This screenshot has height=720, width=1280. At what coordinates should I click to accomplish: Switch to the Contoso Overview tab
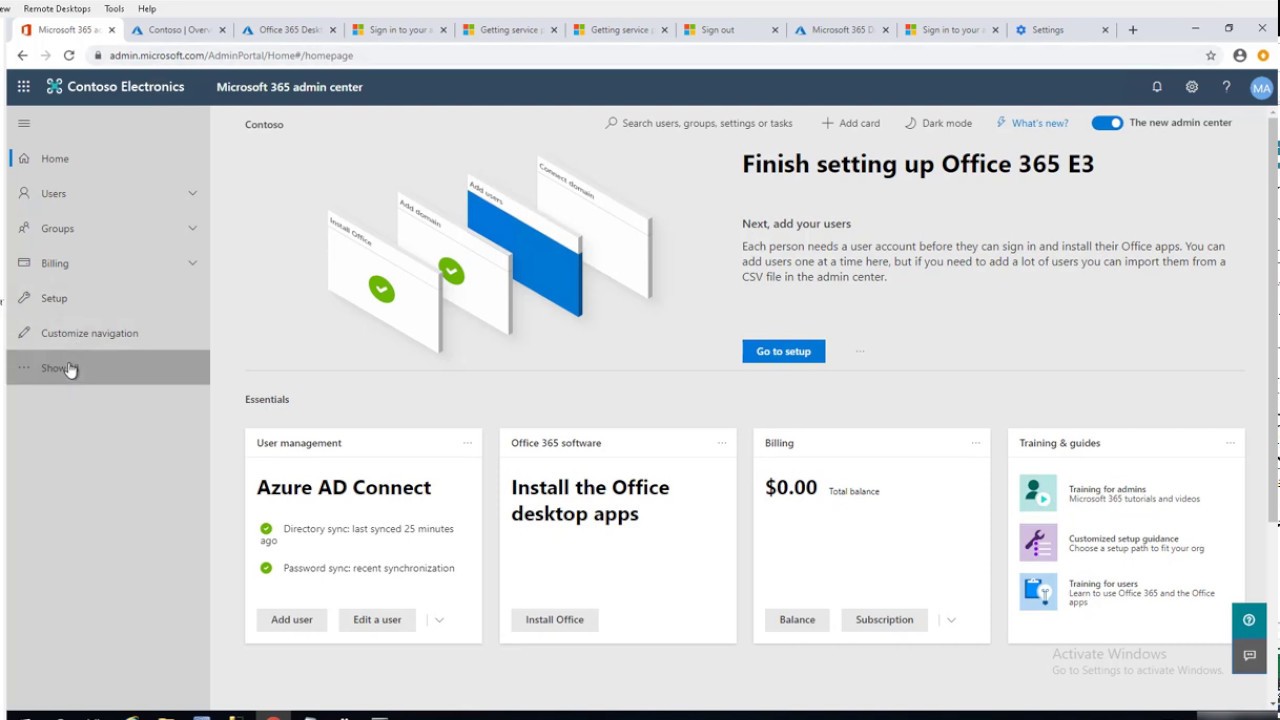coord(179,30)
